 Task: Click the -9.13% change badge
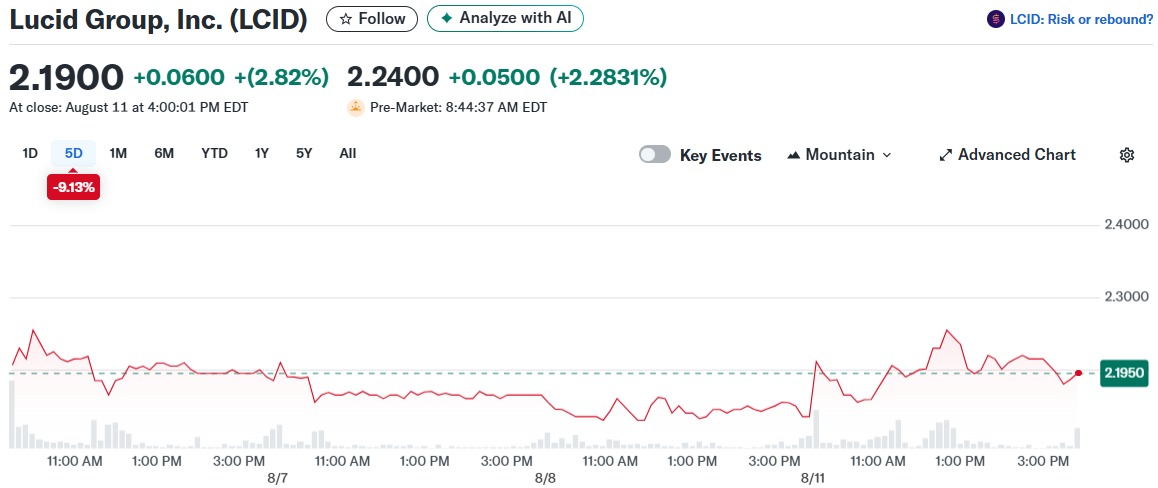pyautogui.click(x=74, y=188)
